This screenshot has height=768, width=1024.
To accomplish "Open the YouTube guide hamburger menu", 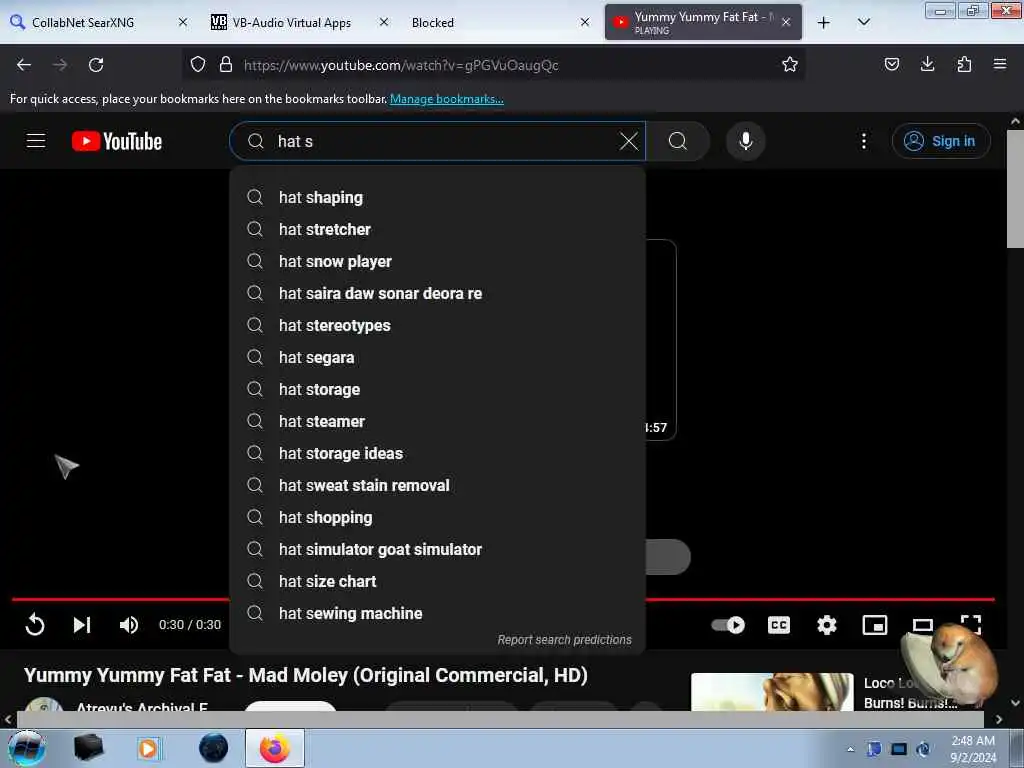I will pyautogui.click(x=36, y=141).
